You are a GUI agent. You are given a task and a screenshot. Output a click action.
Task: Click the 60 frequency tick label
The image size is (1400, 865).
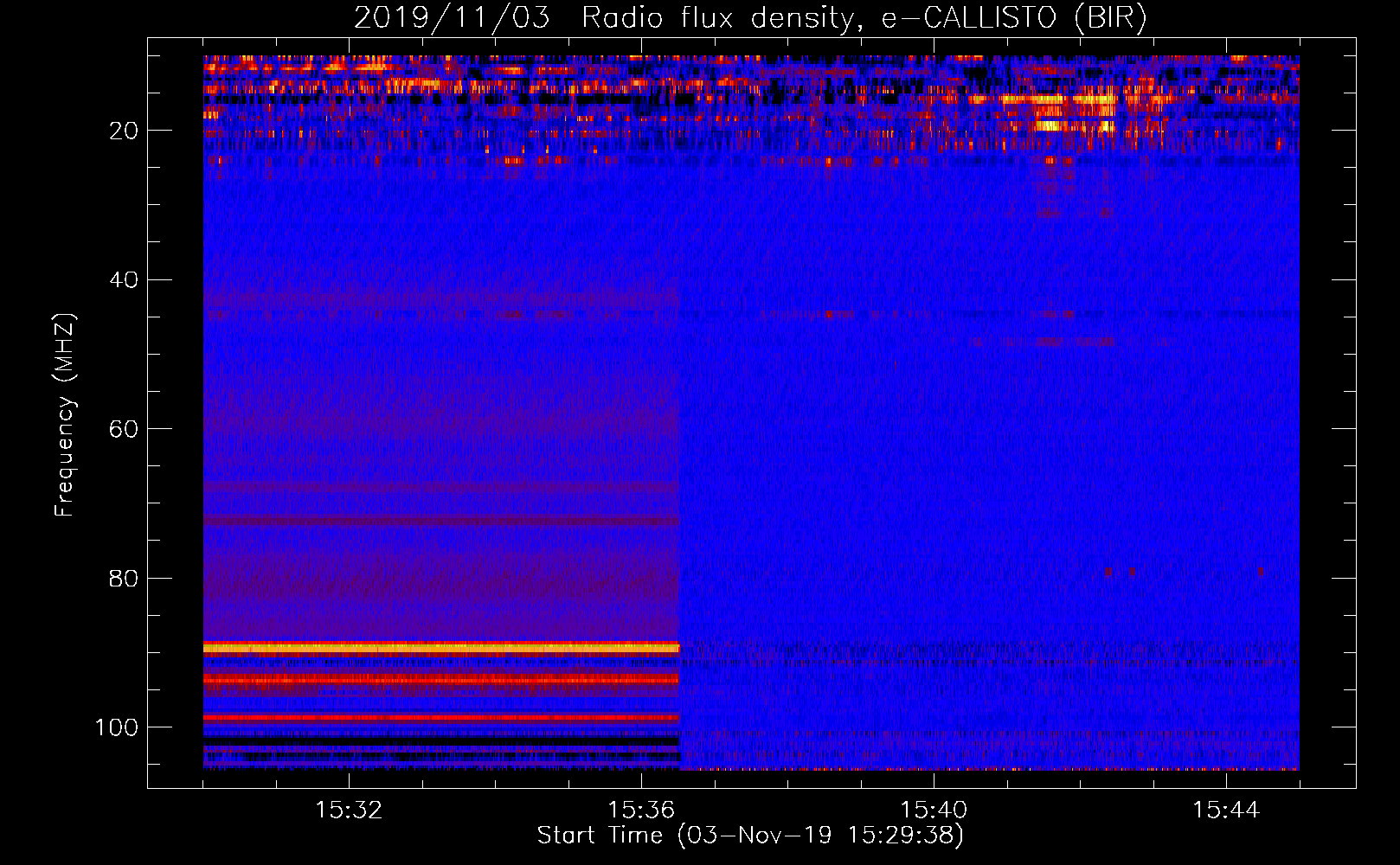tap(125, 429)
